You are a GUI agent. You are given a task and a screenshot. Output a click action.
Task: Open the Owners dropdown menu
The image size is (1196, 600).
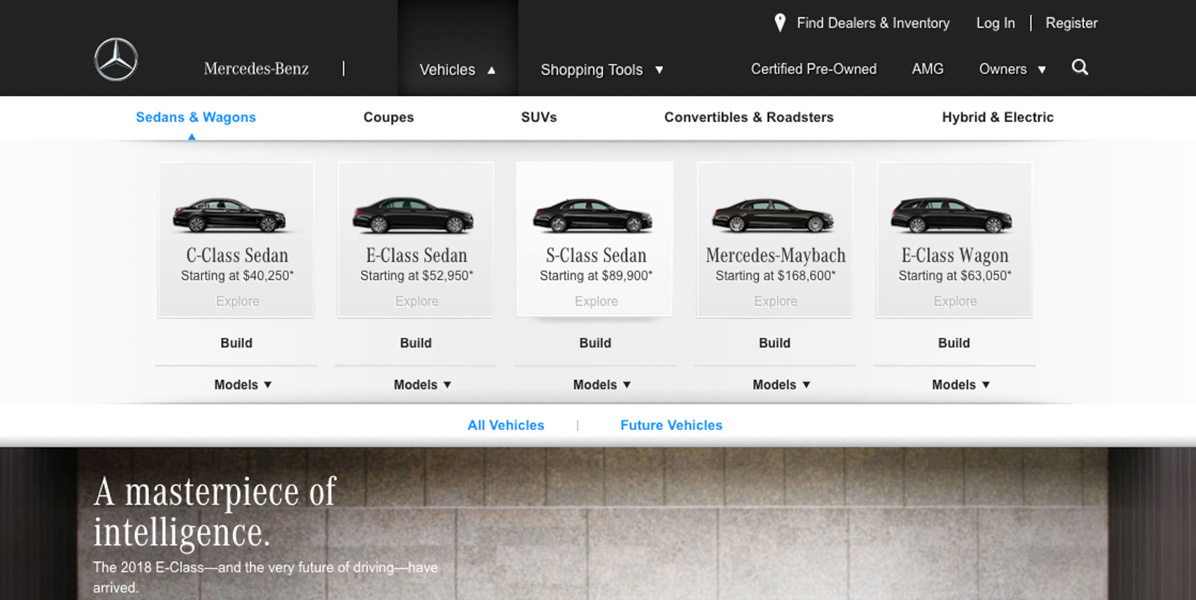click(1012, 69)
